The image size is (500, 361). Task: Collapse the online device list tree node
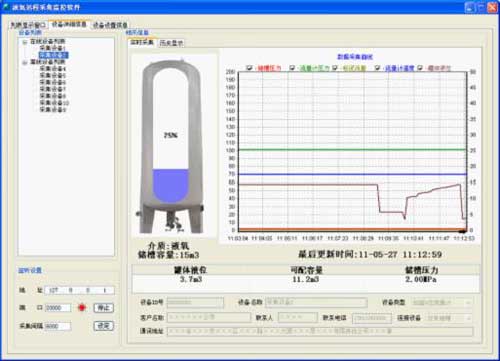[x=25, y=42]
